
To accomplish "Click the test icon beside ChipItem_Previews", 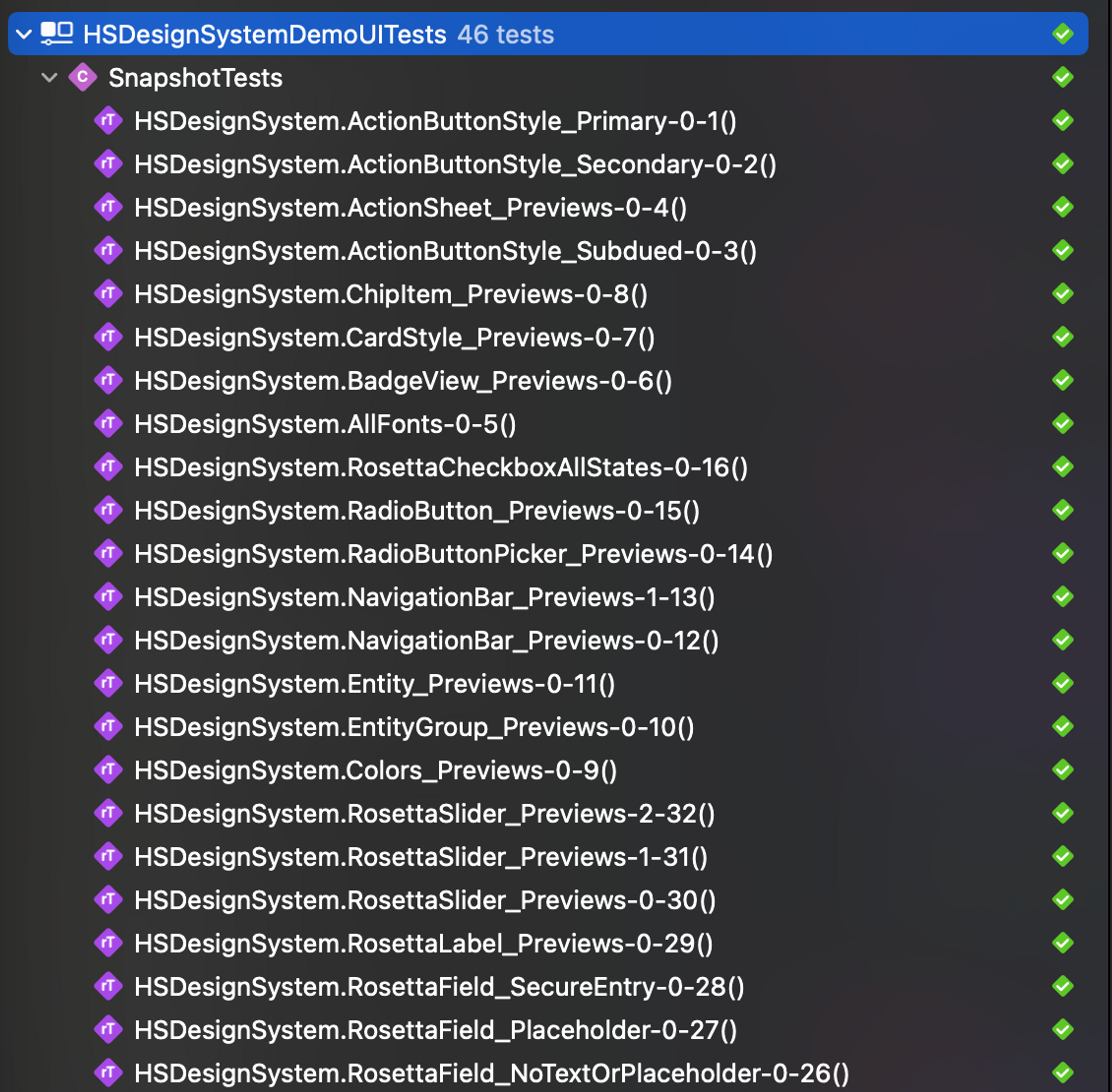I will [109, 294].
